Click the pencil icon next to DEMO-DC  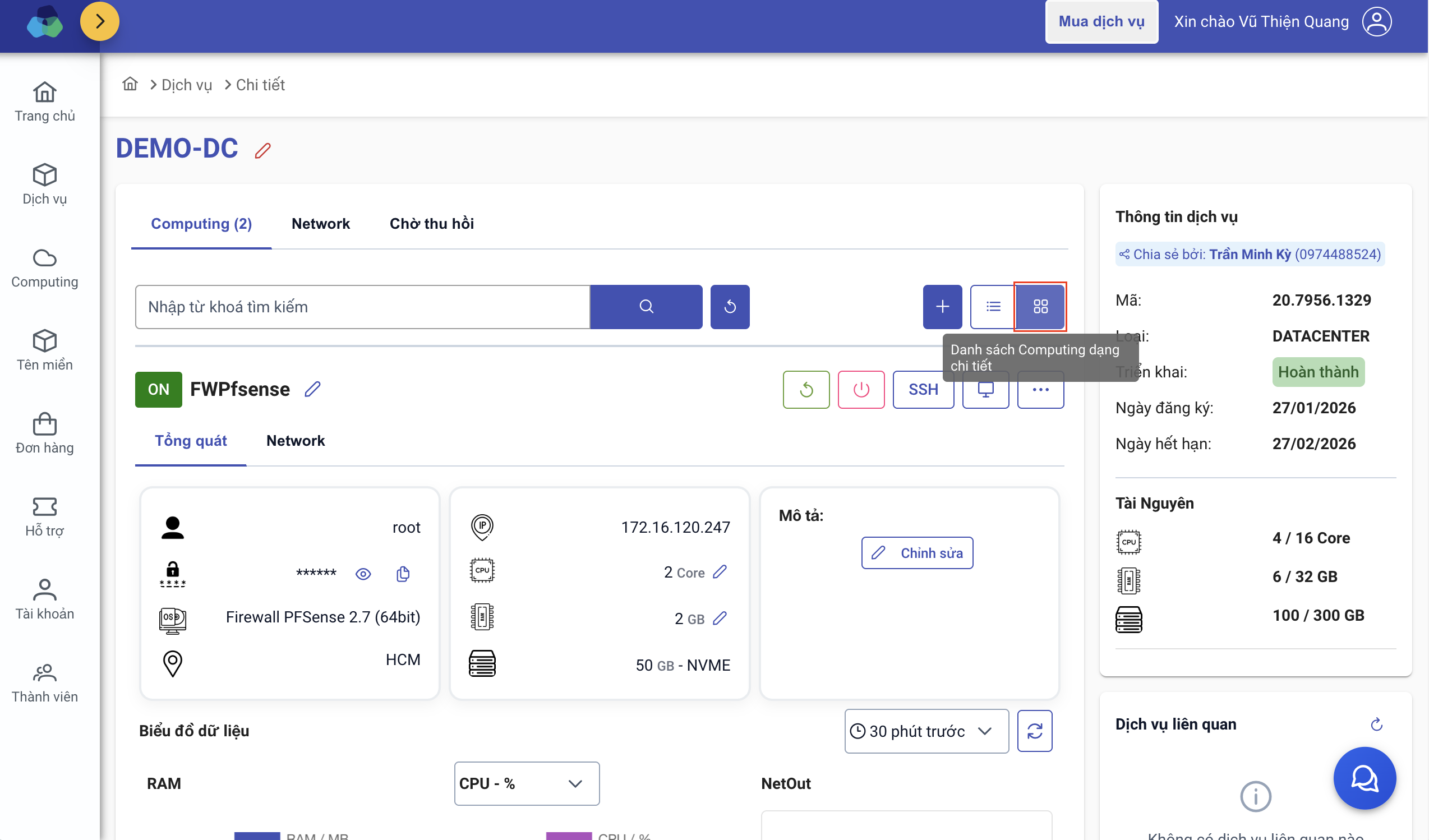click(262, 150)
